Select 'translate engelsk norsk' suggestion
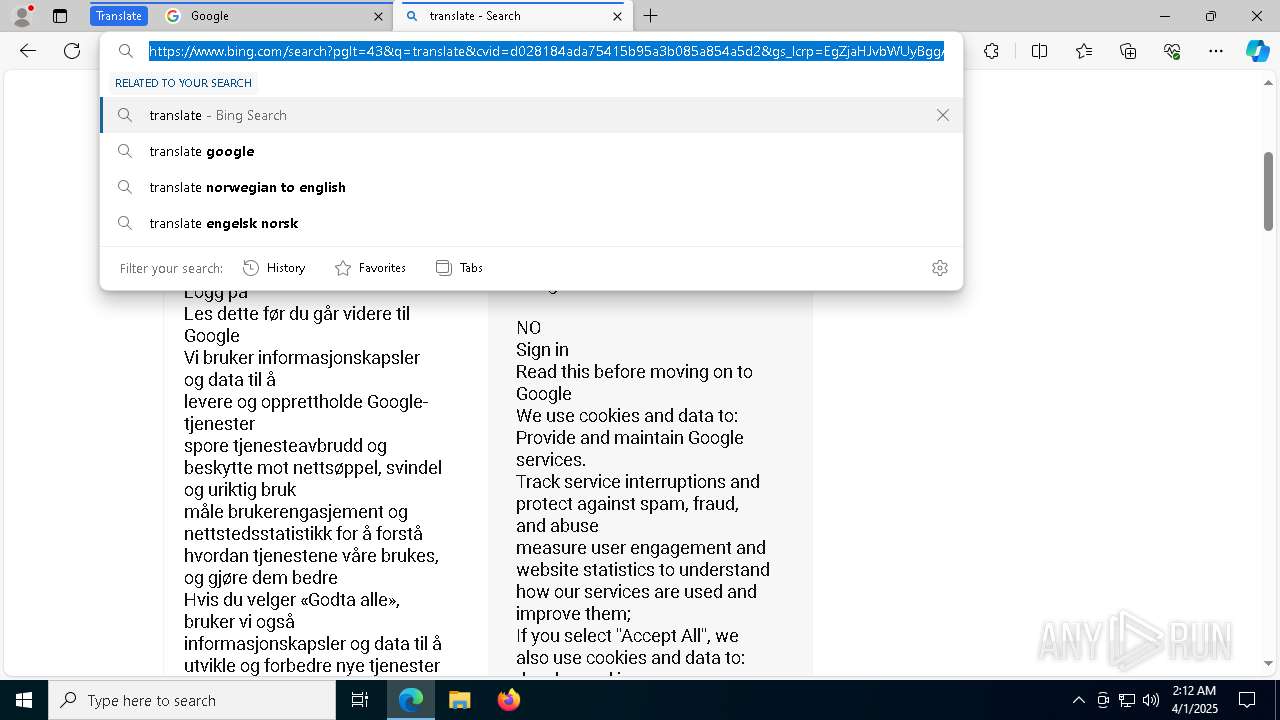 pyautogui.click(x=531, y=223)
